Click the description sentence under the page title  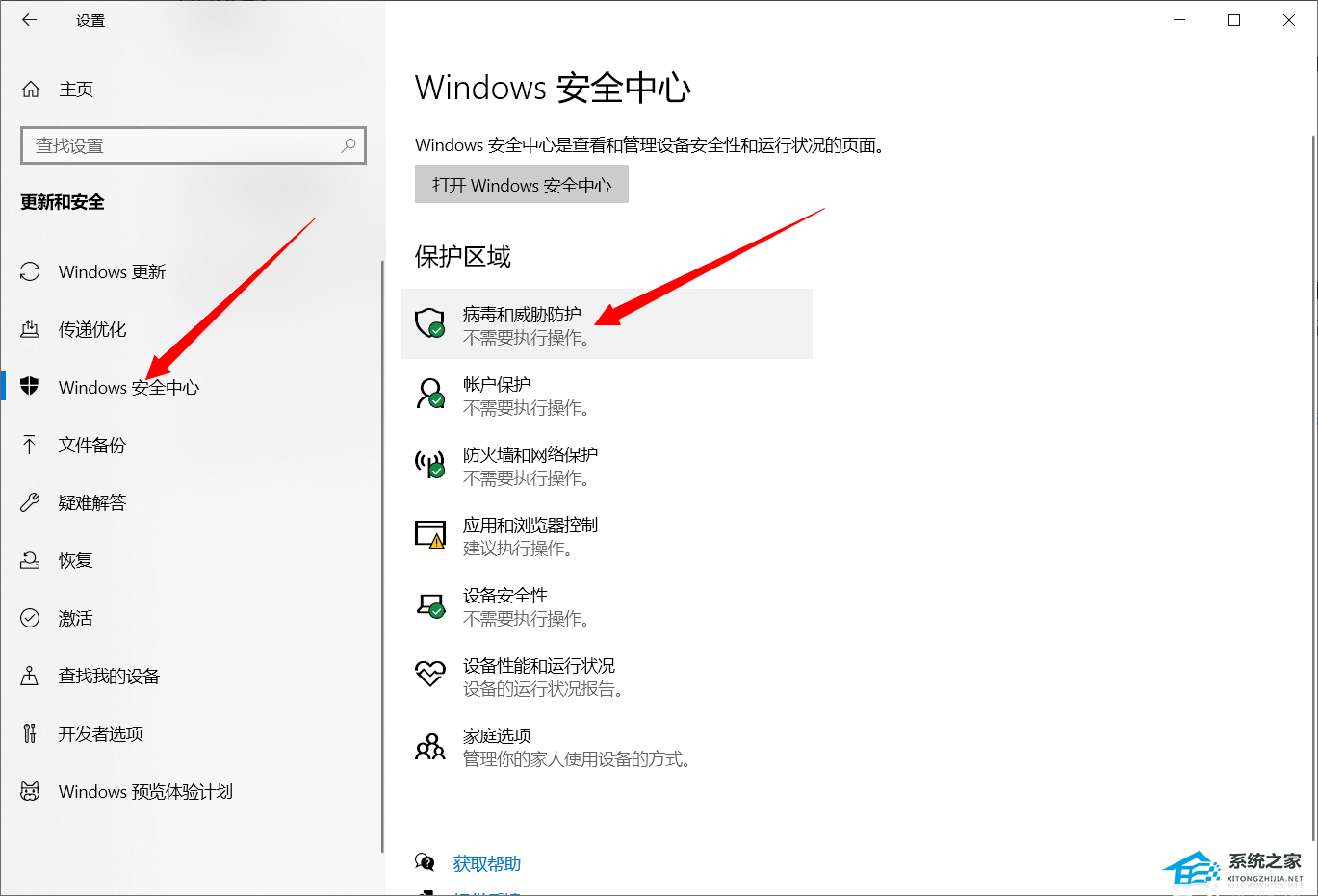(650, 145)
